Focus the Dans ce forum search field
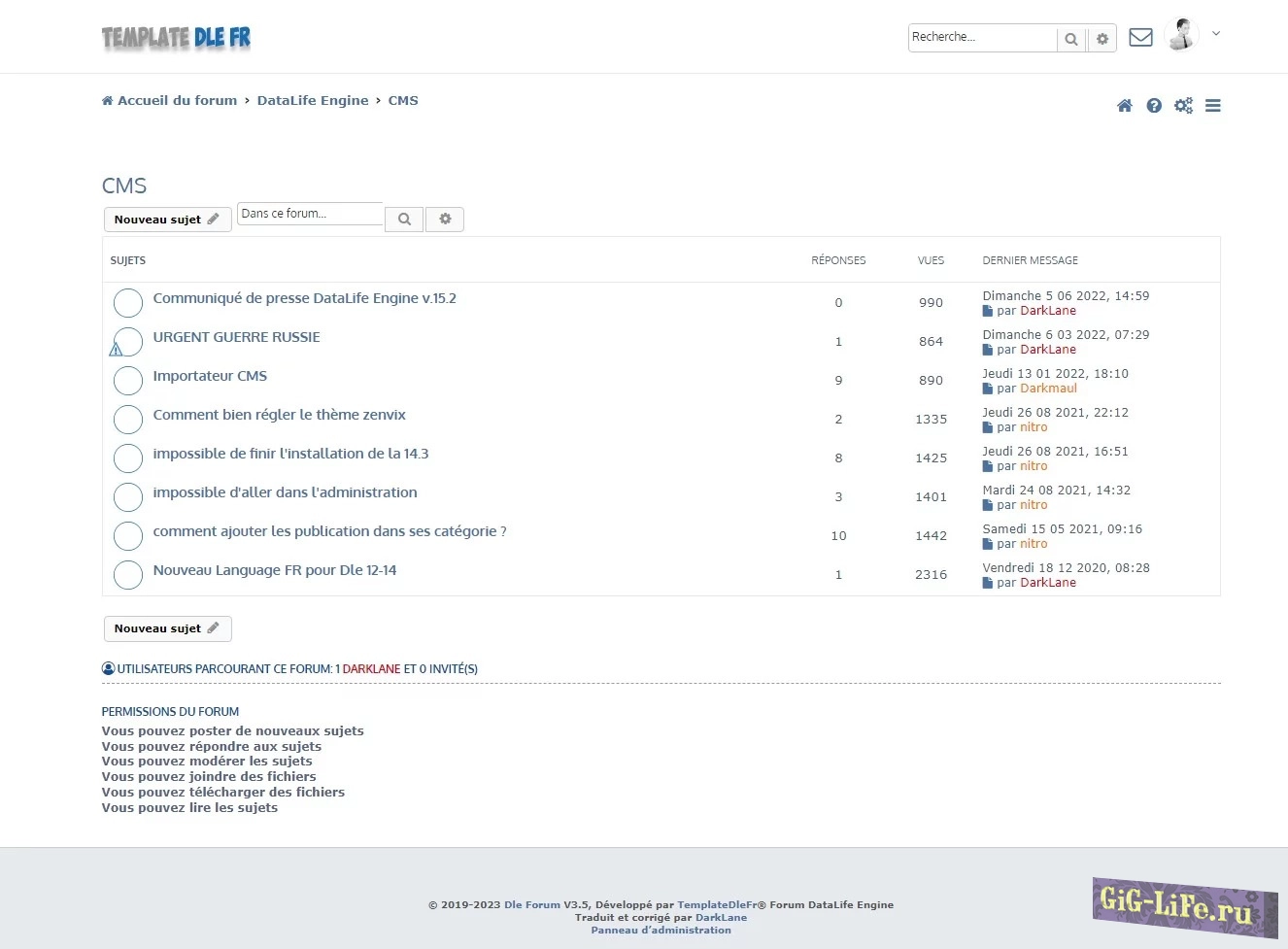Image resolution: width=1288 pixels, height=949 pixels. 310,214
